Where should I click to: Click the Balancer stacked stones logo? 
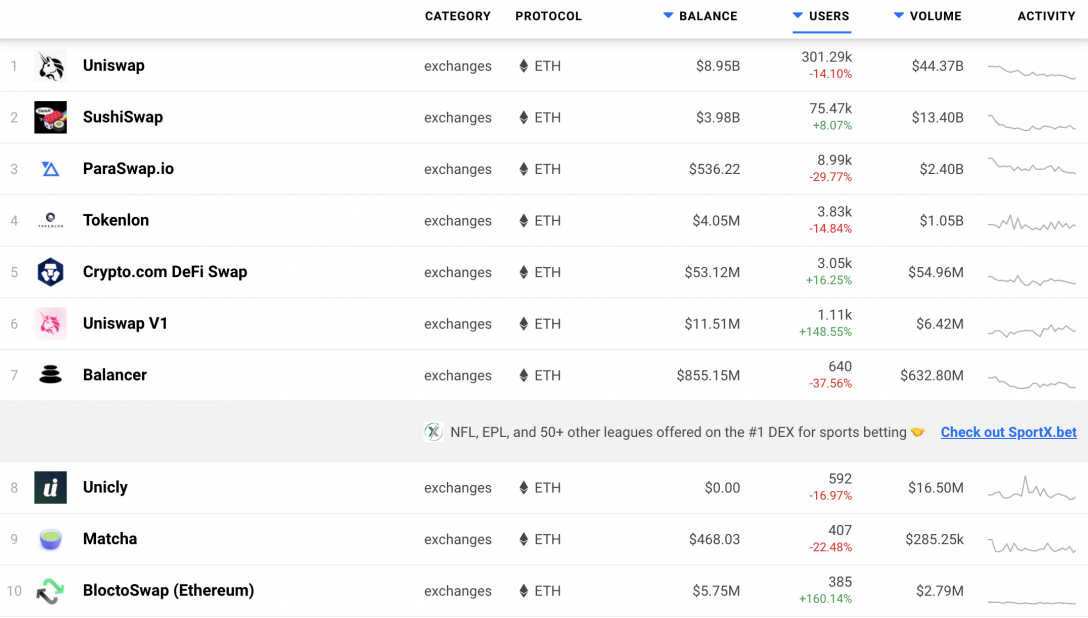click(x=51, y=375)
